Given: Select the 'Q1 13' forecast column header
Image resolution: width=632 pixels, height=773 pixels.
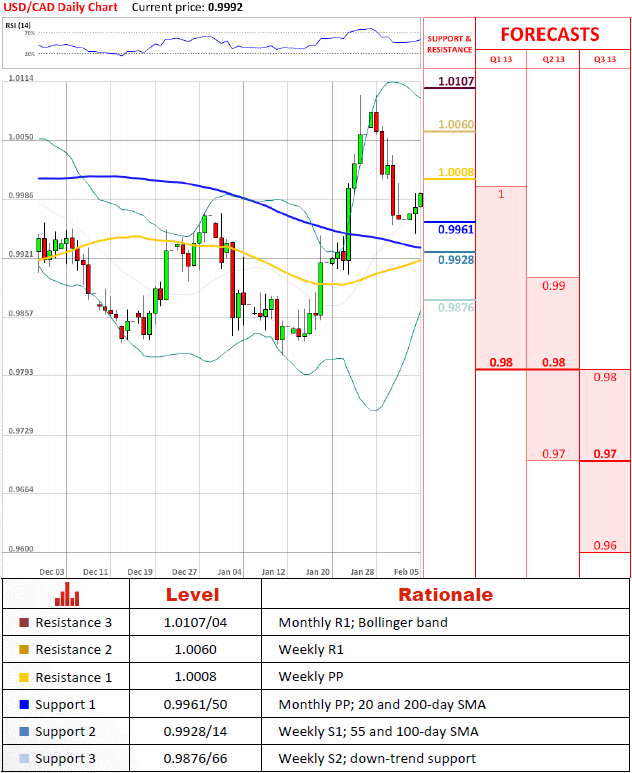Looking at the screenshot, I should pyautogui.click(x=501, y=59).
